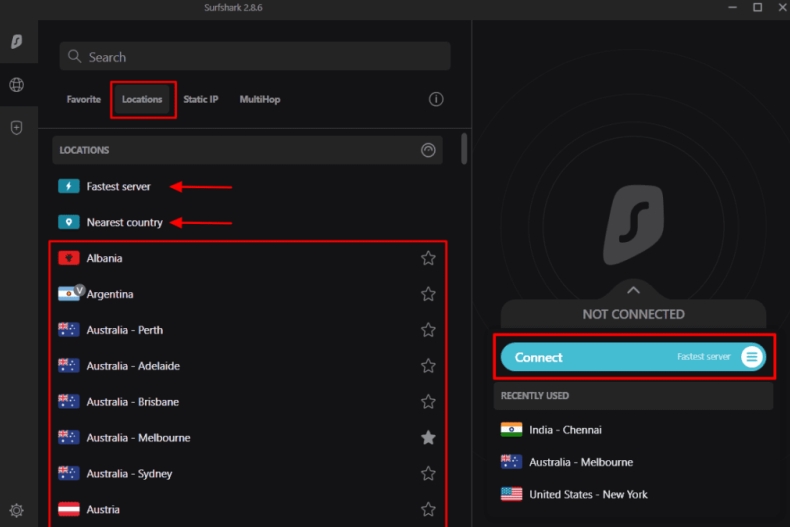Favorite the Albania server with its star
790x527 pixels.
click(428, 258)
